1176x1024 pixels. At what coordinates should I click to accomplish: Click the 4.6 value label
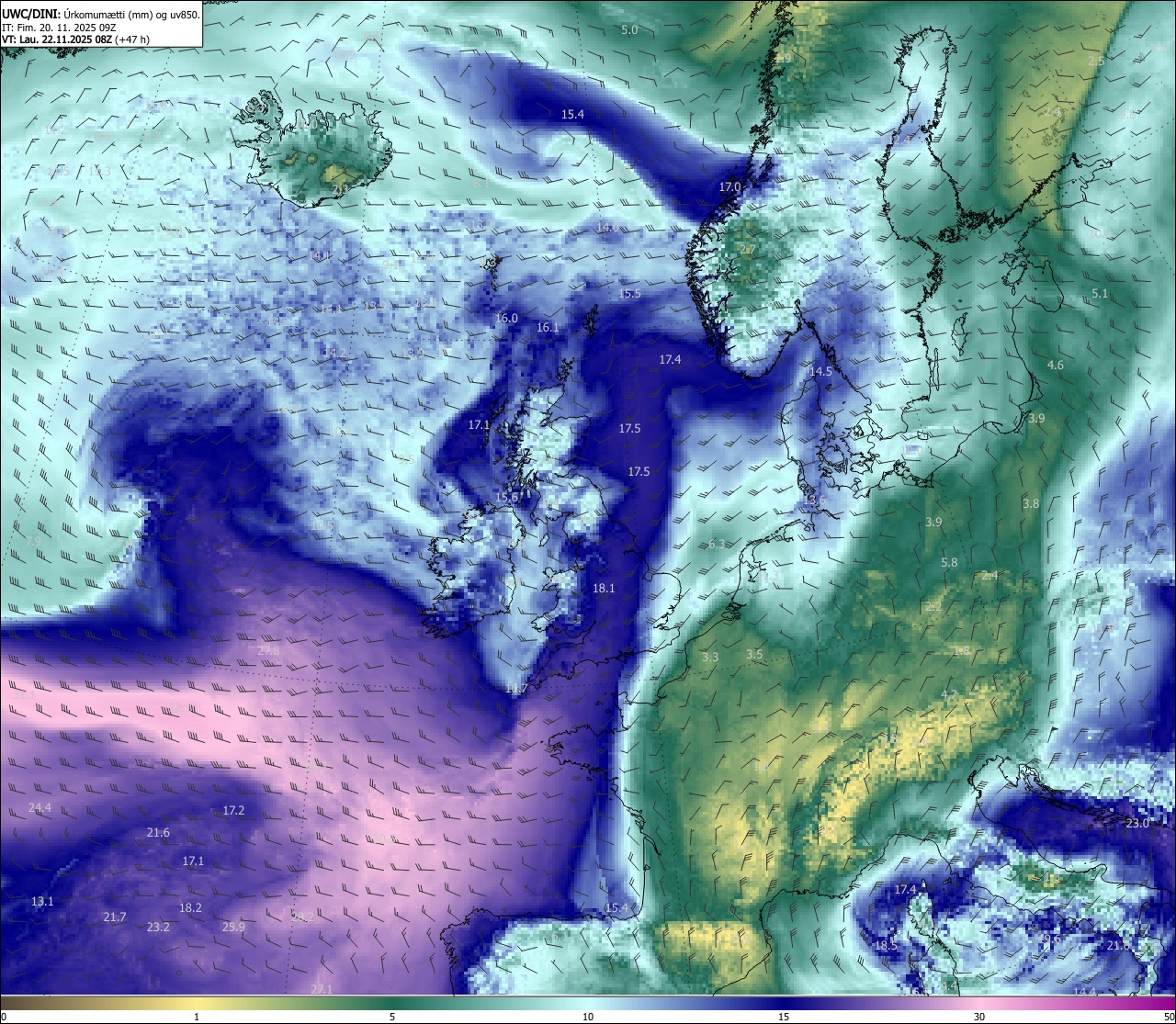(1056, 366)
